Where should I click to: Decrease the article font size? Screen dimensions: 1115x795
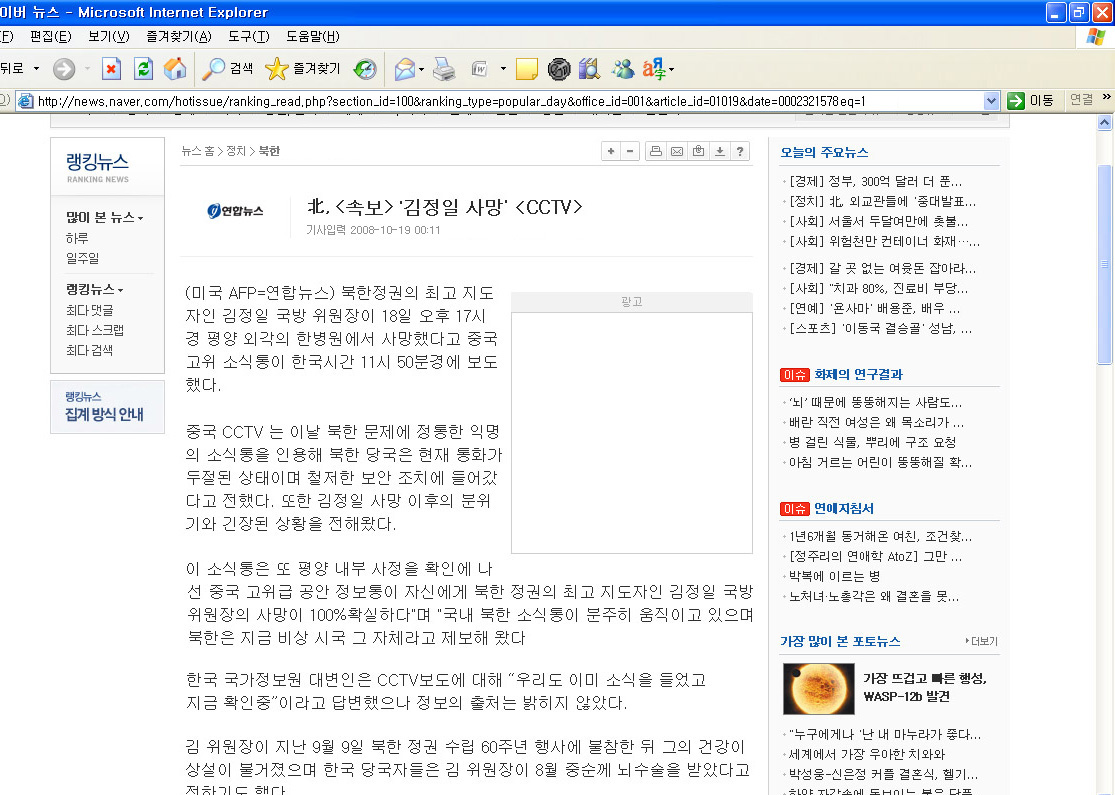tap(630, 150)
